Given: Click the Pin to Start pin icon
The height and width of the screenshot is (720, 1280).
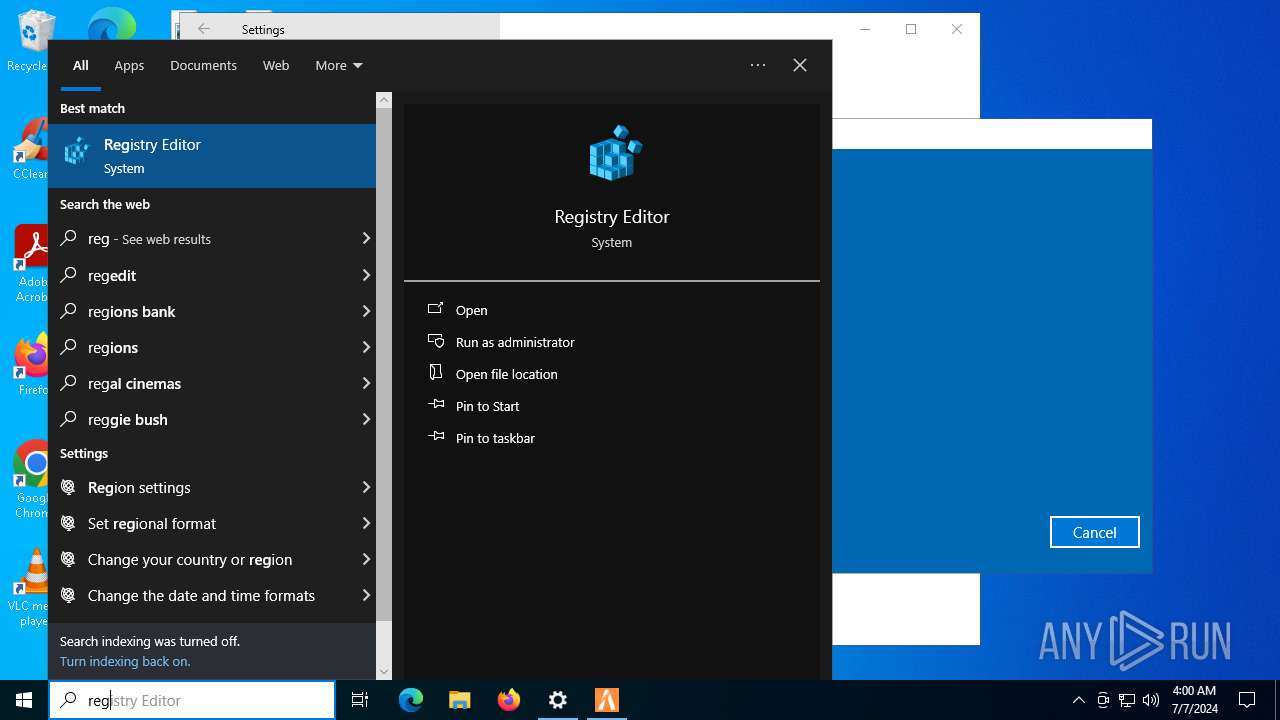Looking at the screenshot, I should pos(436,405).
